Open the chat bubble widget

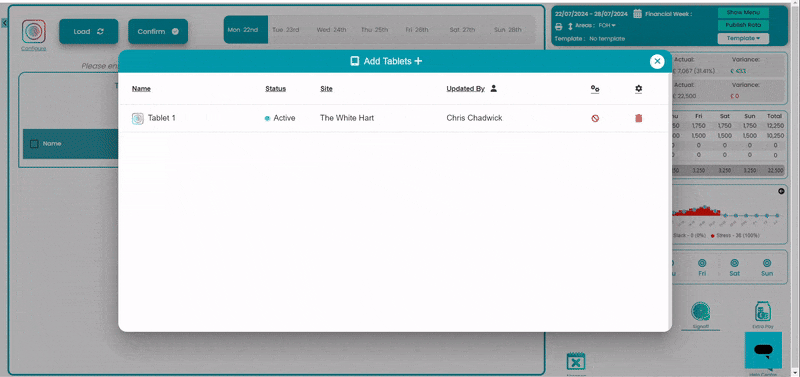(763, 350)
